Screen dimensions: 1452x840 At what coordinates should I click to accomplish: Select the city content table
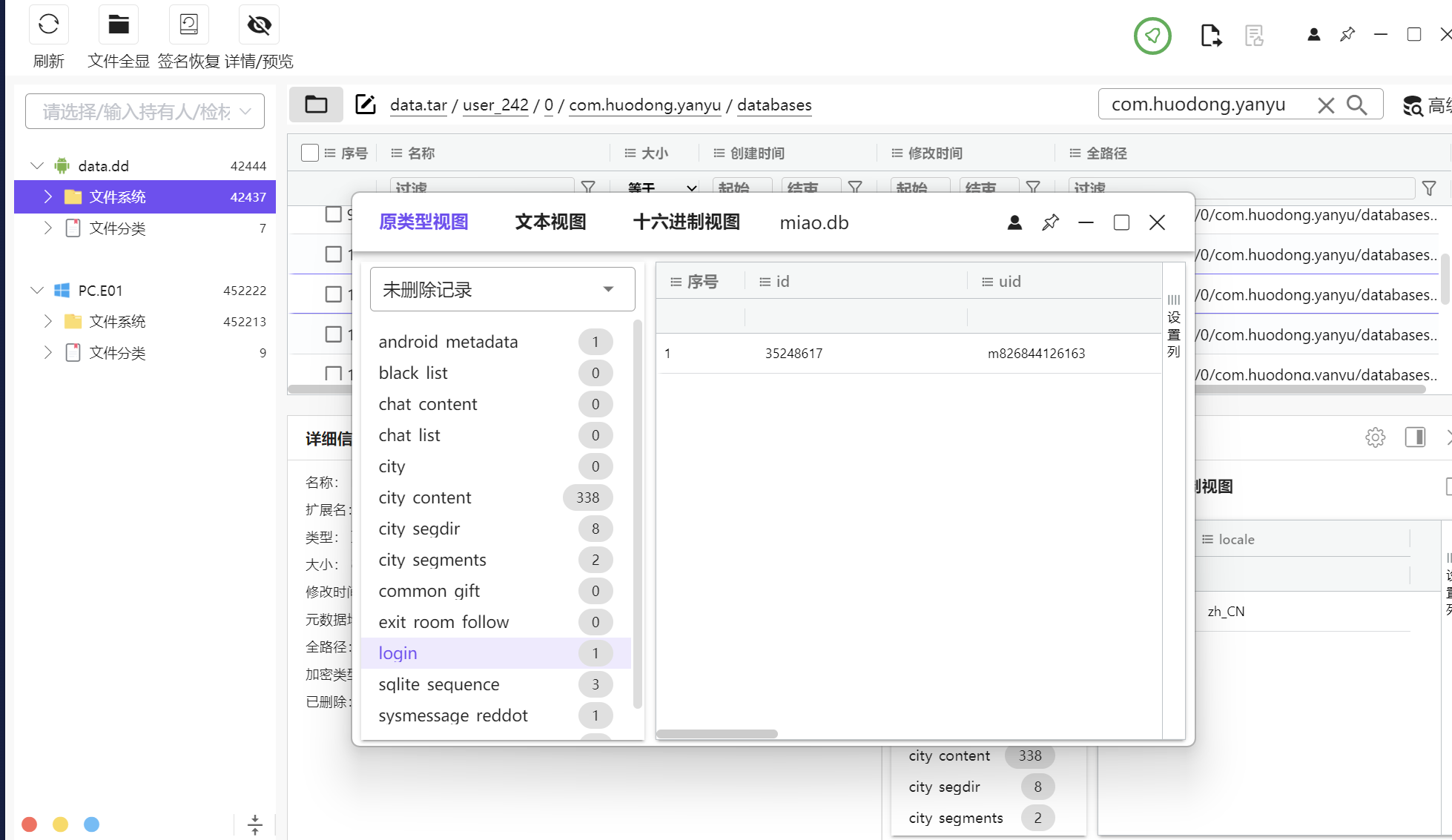495,497
